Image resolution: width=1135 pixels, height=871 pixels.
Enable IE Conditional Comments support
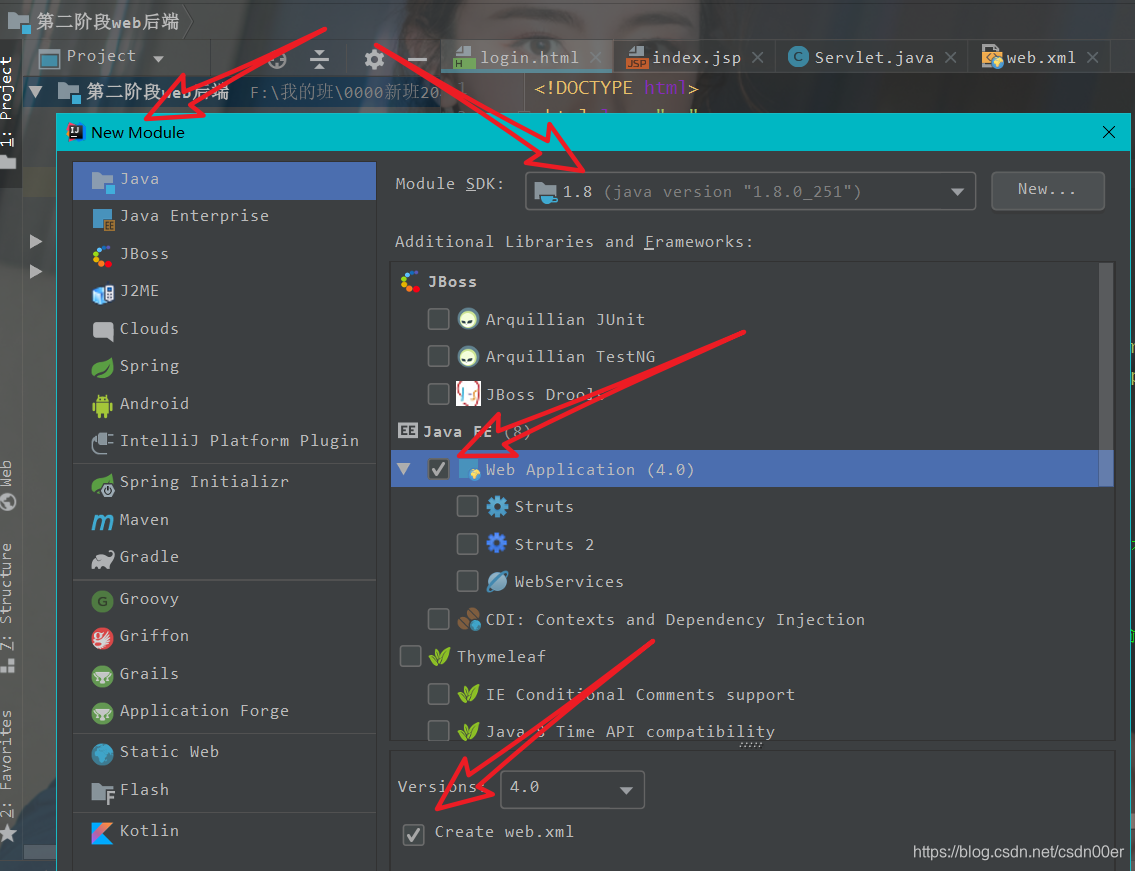click(x=439, y=694)
